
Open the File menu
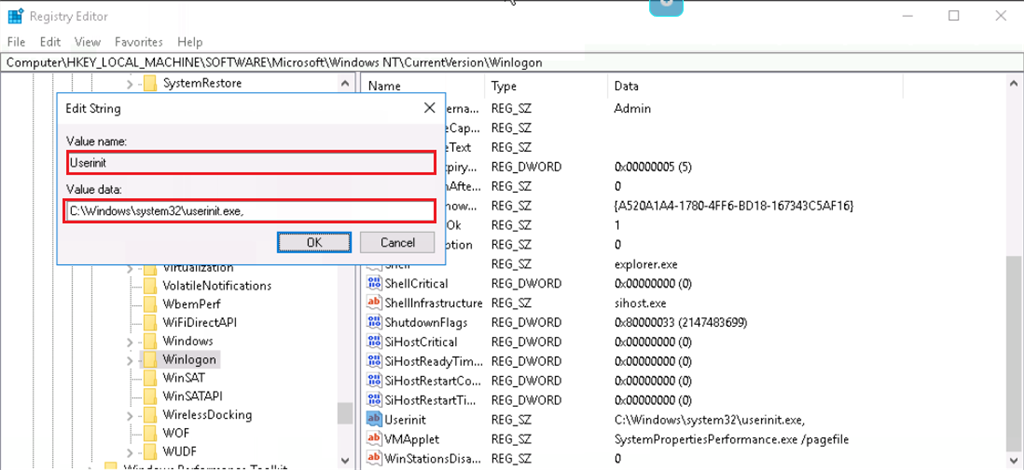pyautogui.click(x=16, y=42)
